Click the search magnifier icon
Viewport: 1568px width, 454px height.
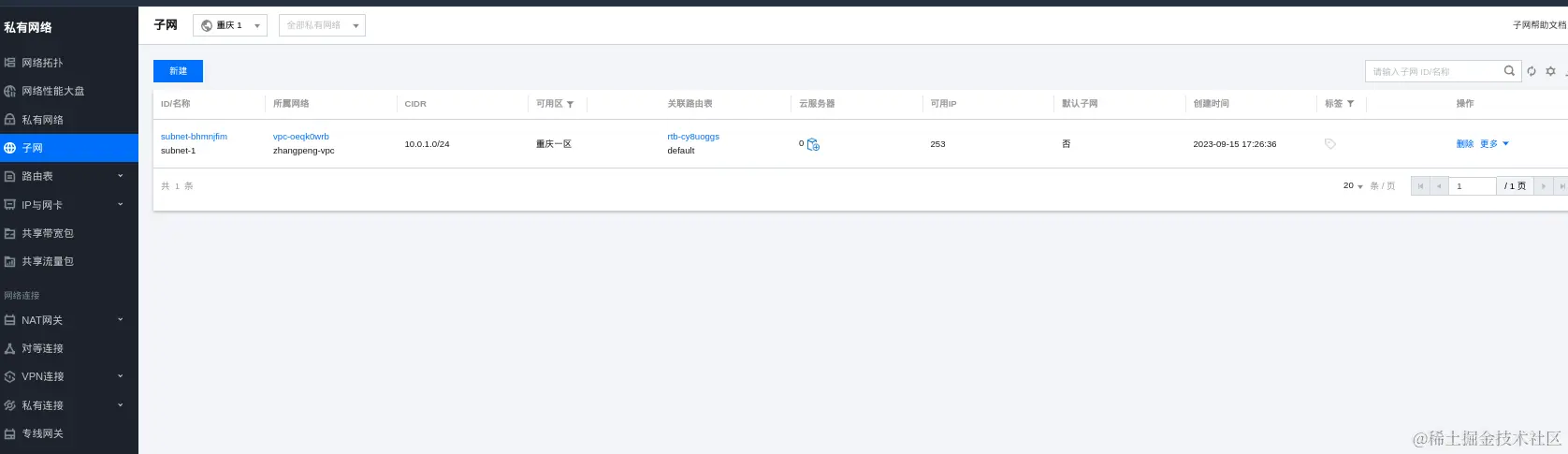[x=1509, y=71]
